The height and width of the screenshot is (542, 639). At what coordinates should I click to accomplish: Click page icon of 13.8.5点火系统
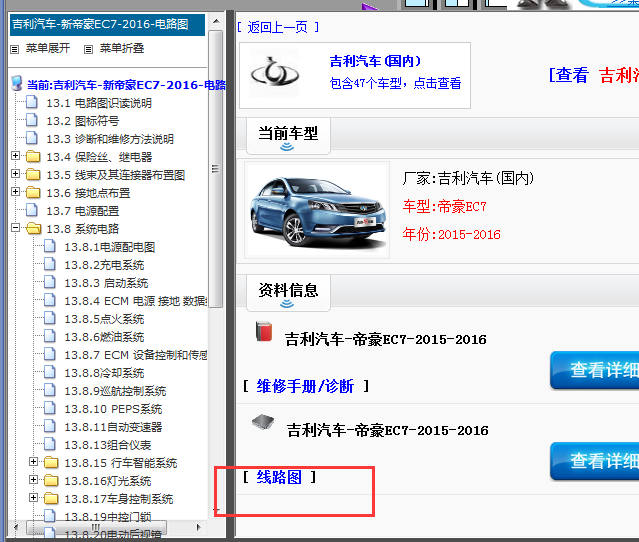click(x=50, y=317)
